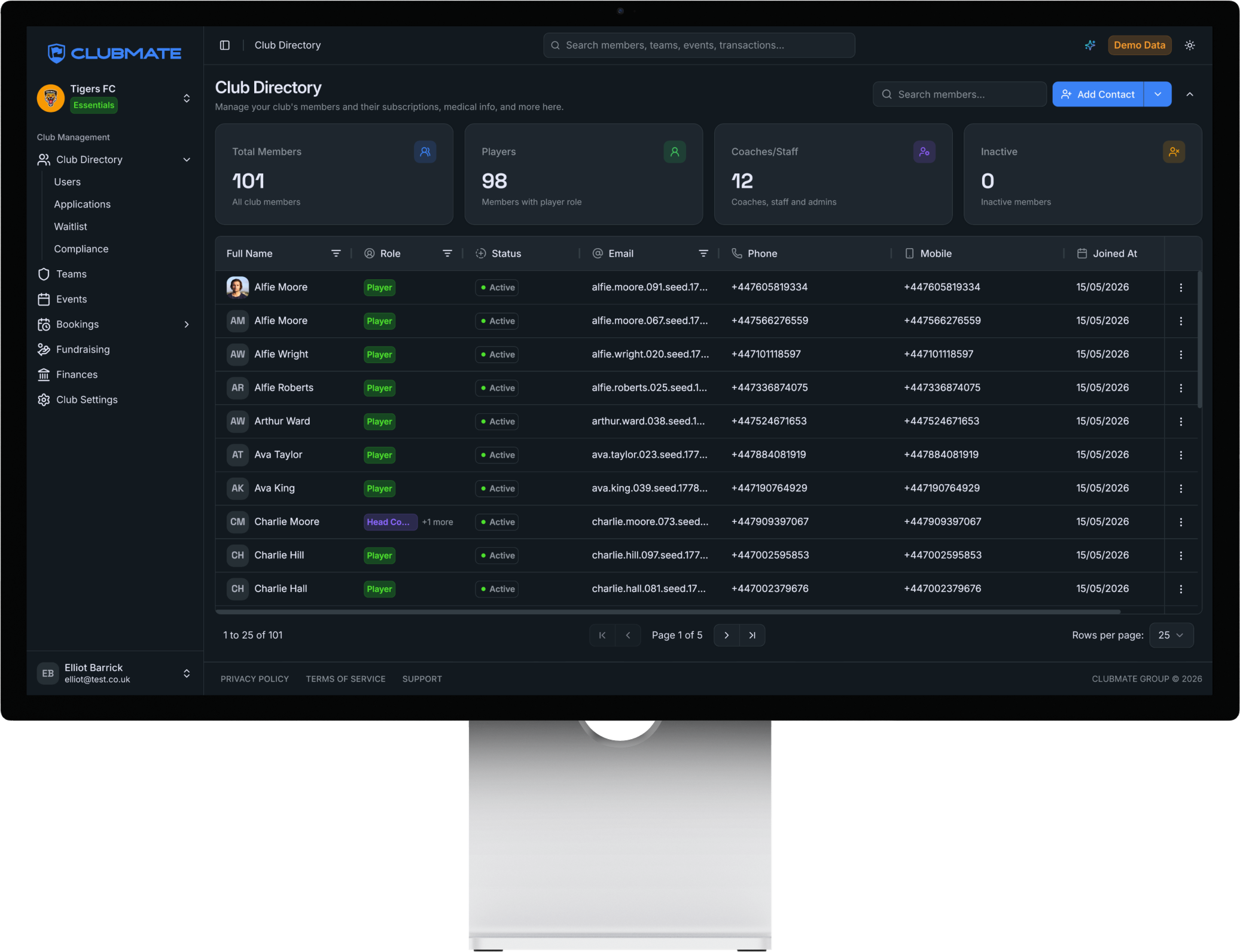Screen dimensions: 1240x952
Task: Open row actions for Arthur Ward
Action: click(x=1181, y=422)
